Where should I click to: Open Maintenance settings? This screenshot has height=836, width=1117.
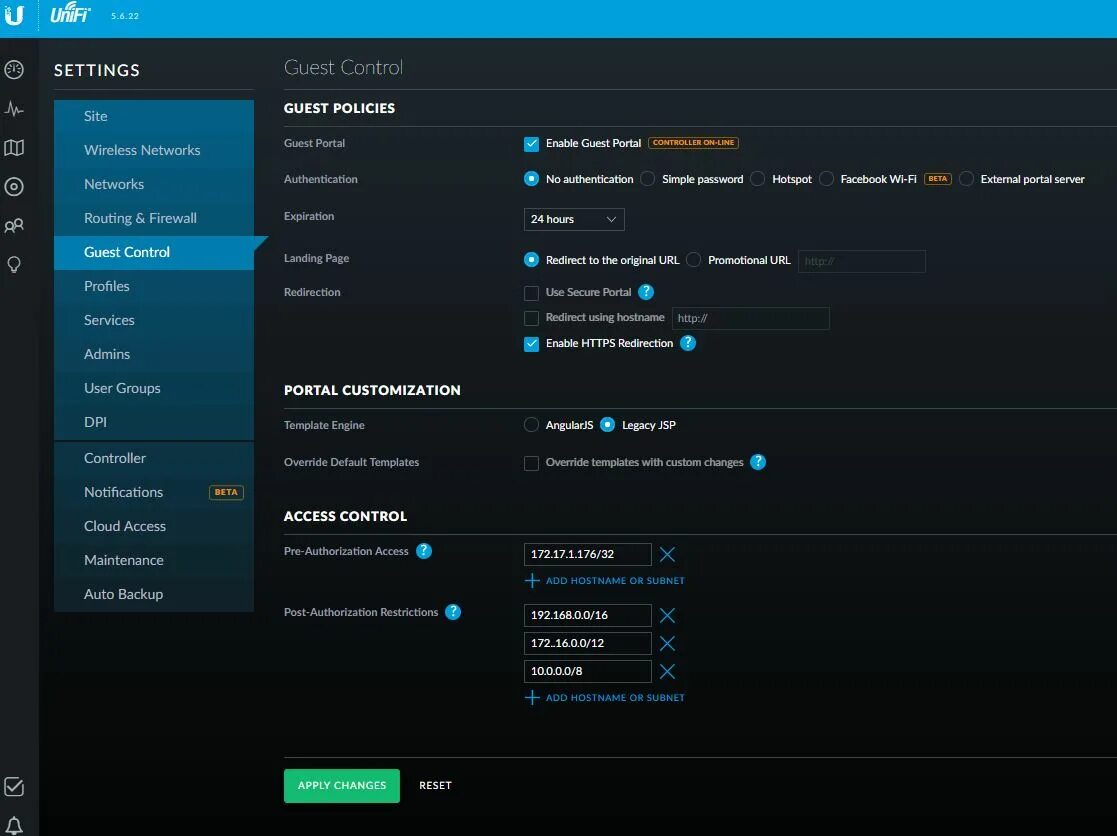tap(154, 560)
